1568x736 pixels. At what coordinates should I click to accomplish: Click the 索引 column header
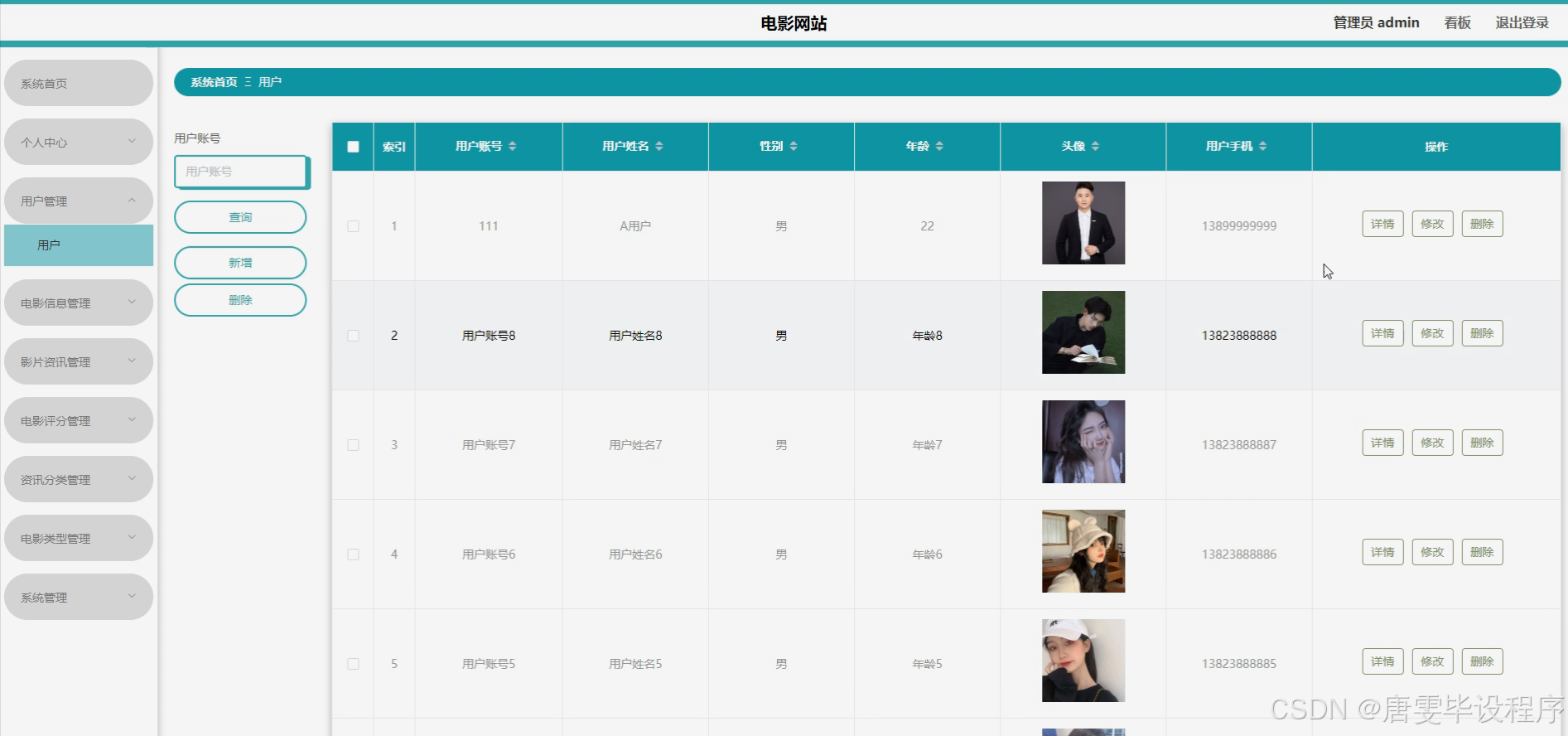(x=394, y=147)
